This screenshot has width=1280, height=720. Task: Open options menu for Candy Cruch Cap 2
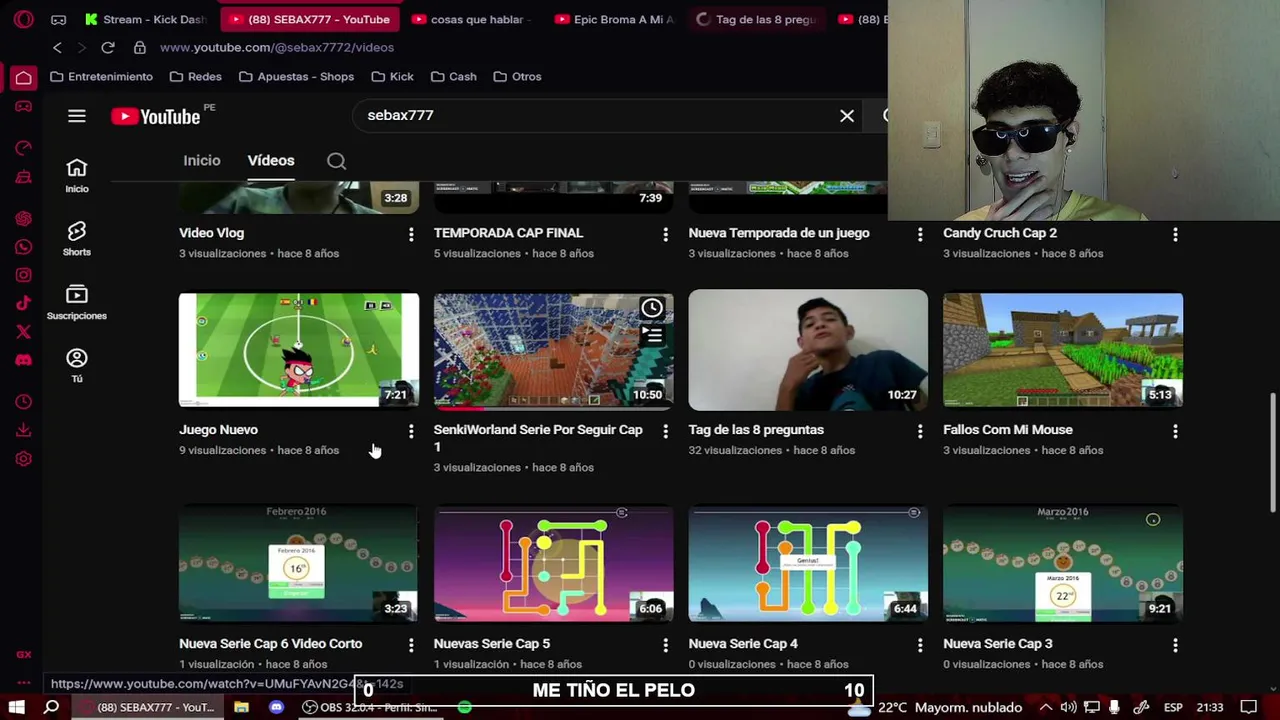pos(1176,234)
